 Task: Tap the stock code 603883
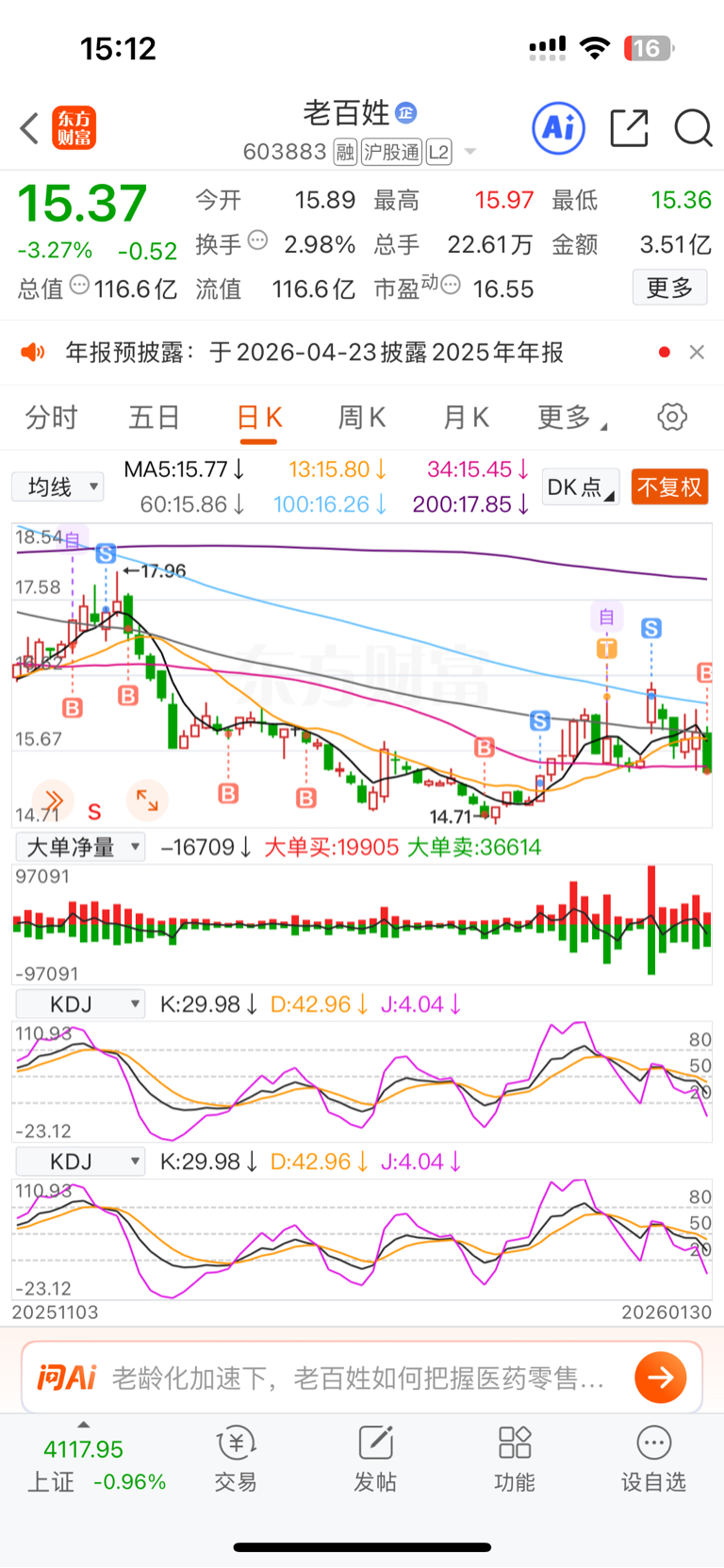pos(285,152)
